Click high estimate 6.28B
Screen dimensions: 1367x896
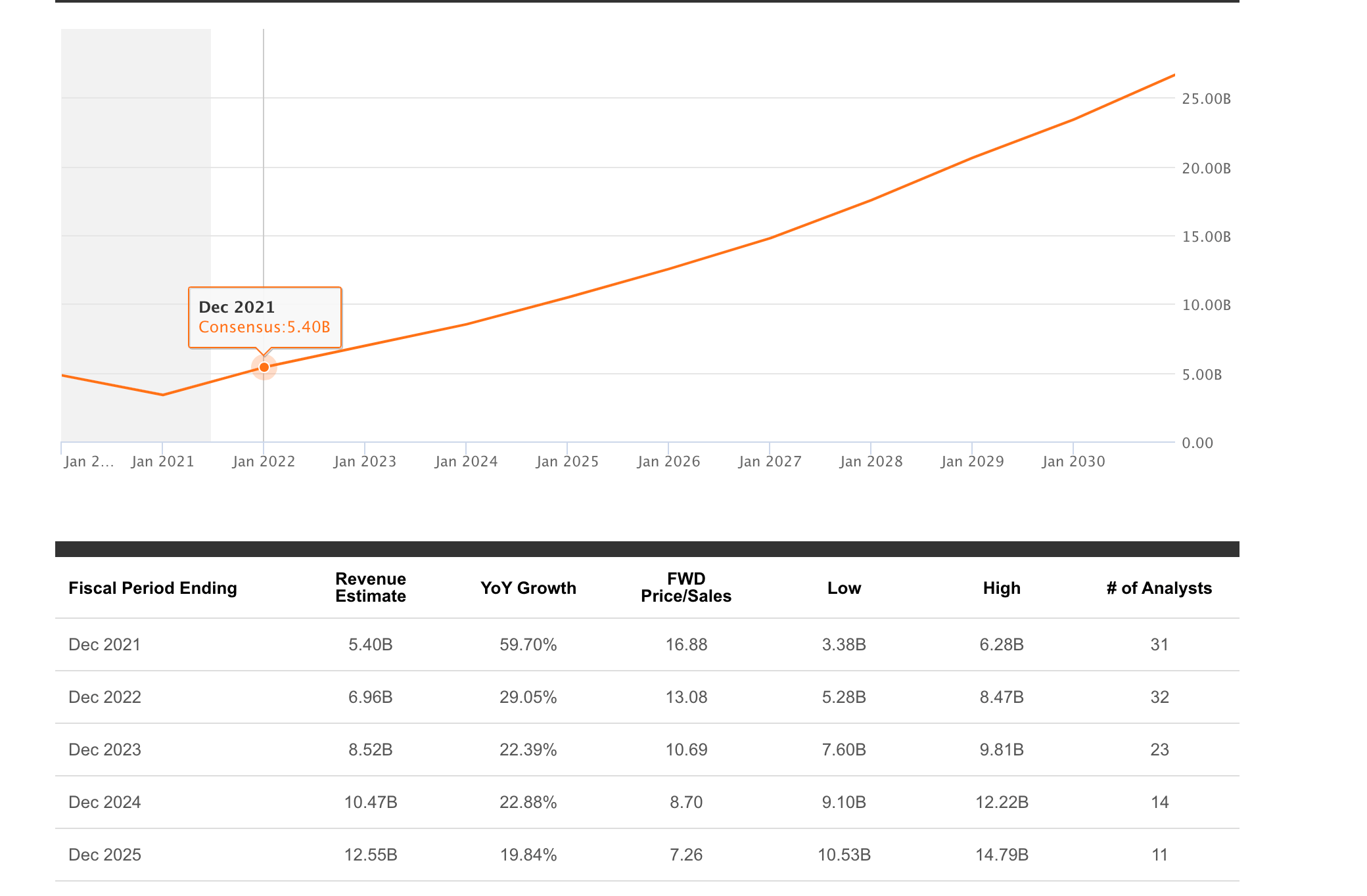pyautogui.click(x=1002, y=644)
